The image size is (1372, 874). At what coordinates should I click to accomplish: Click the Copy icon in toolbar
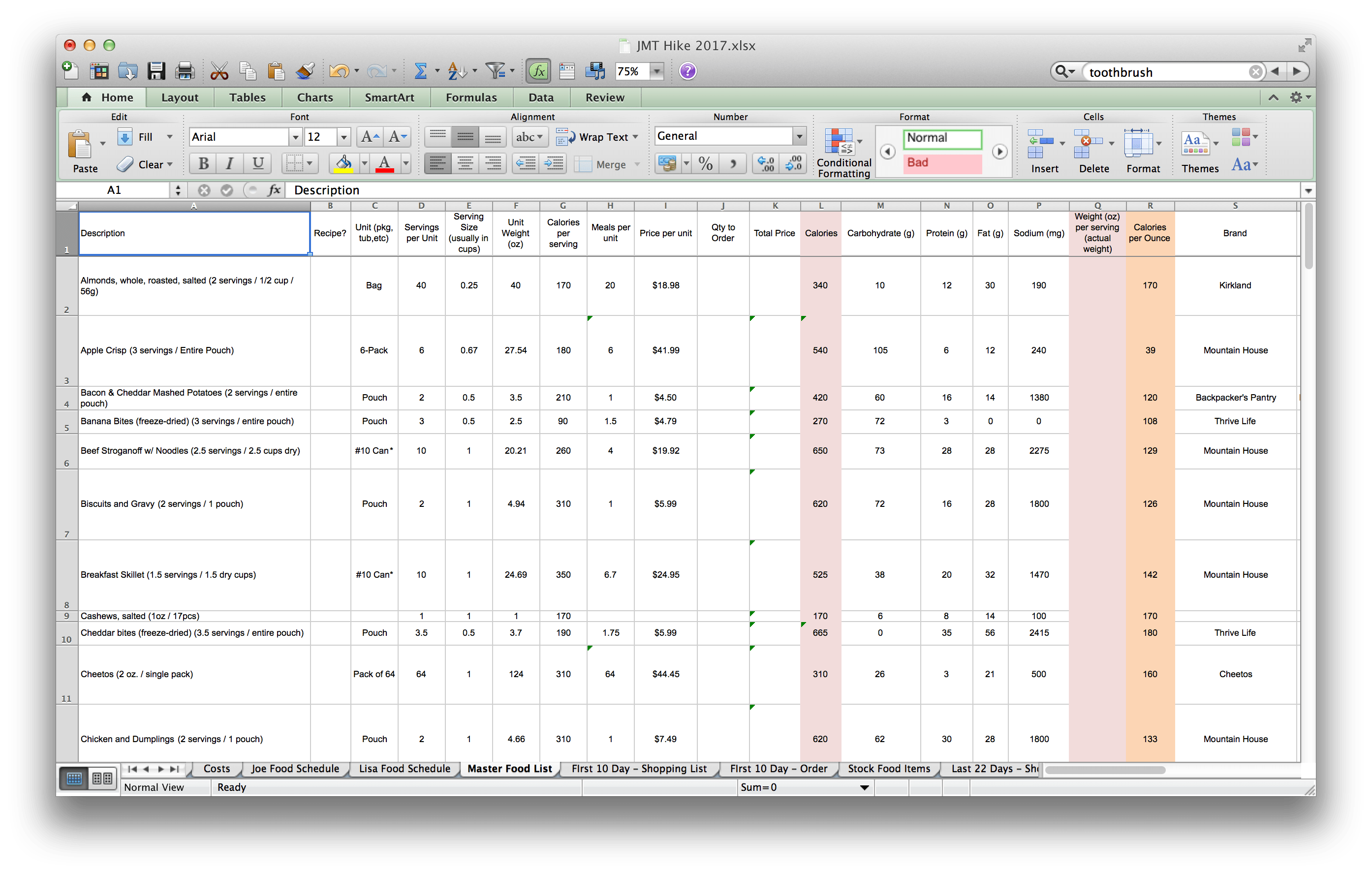tap(247, 71)
